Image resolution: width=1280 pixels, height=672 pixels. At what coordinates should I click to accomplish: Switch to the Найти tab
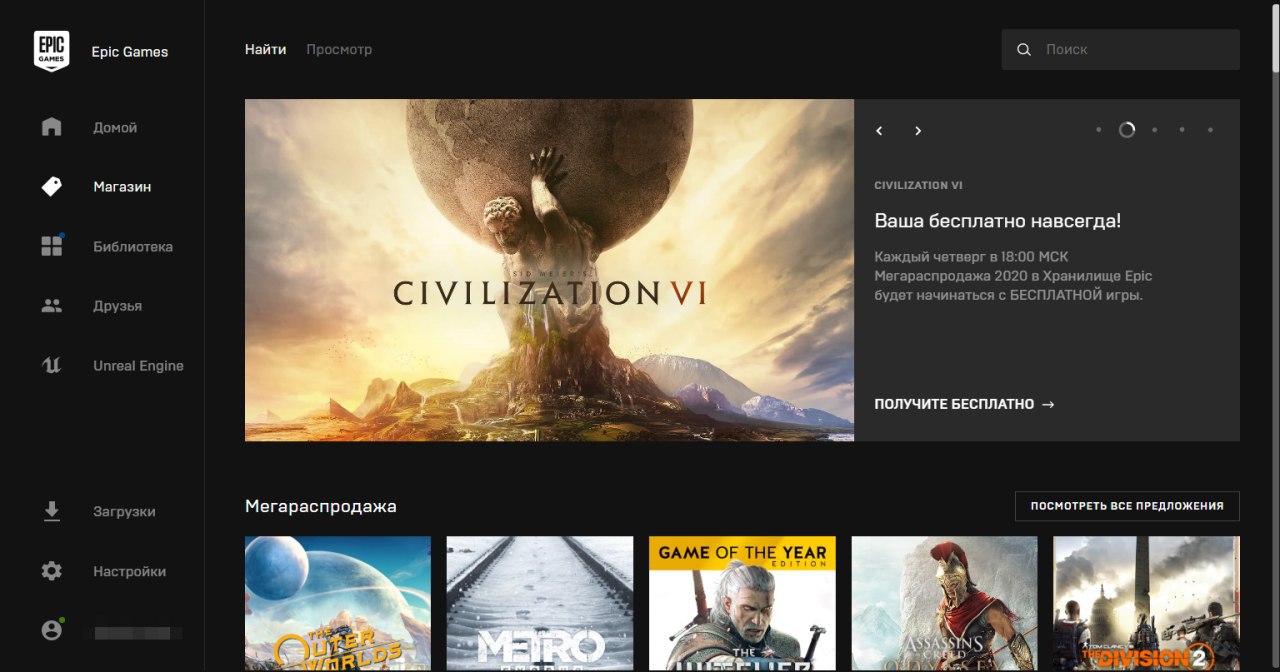(x=265, y=49)
